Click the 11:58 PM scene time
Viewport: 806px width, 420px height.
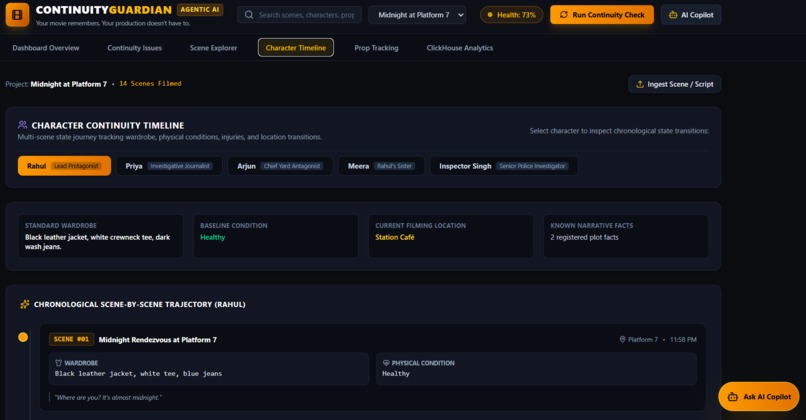tap(683, 339)
